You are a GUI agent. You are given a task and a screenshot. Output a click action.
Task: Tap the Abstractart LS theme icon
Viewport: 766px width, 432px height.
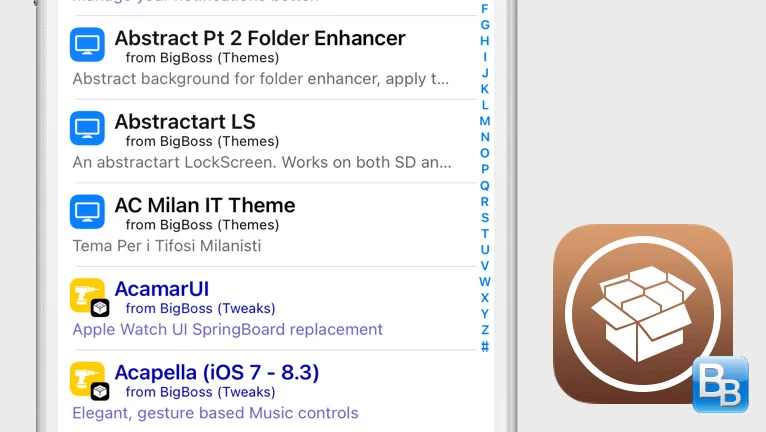pos(87,128)
